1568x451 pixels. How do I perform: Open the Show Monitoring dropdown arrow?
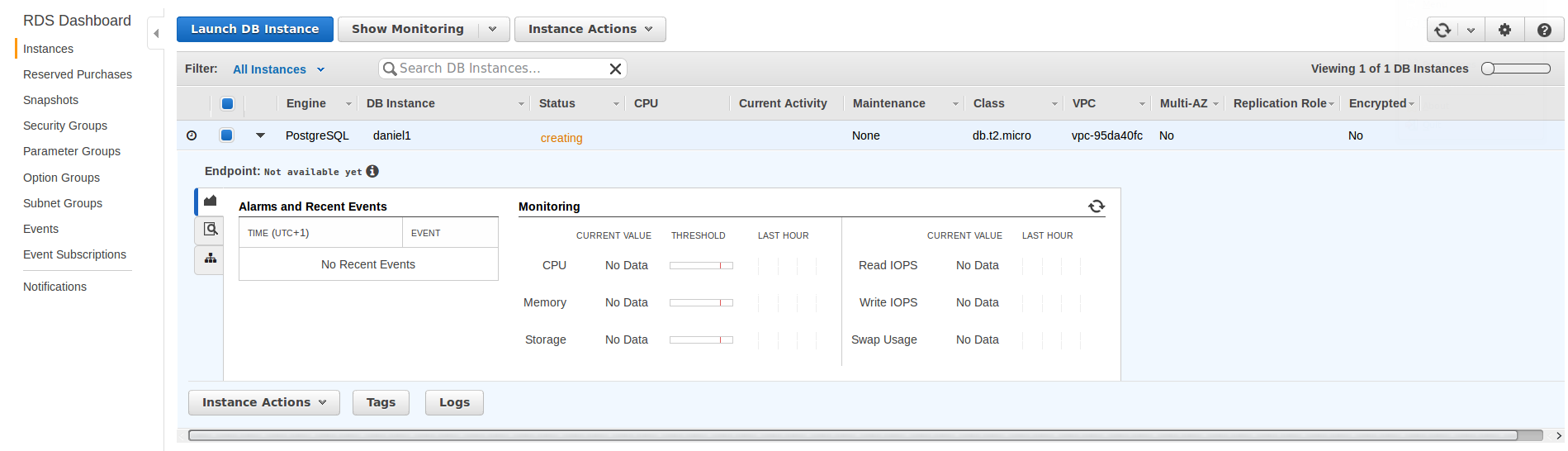[493, 29]
